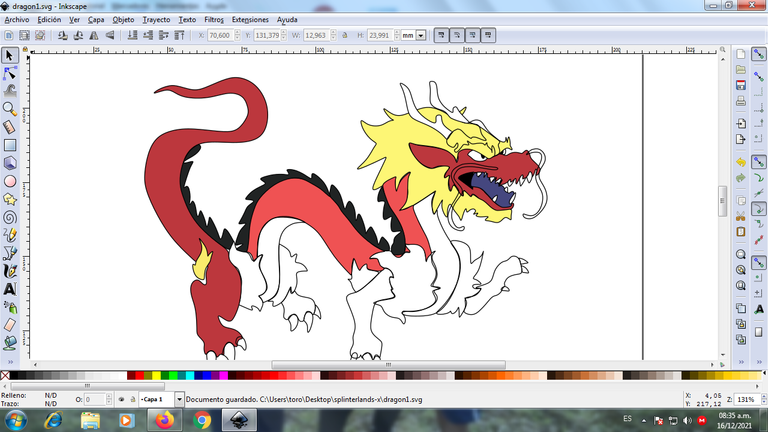
Task: Open the Trayecto menu
Action: coord(156,20)
